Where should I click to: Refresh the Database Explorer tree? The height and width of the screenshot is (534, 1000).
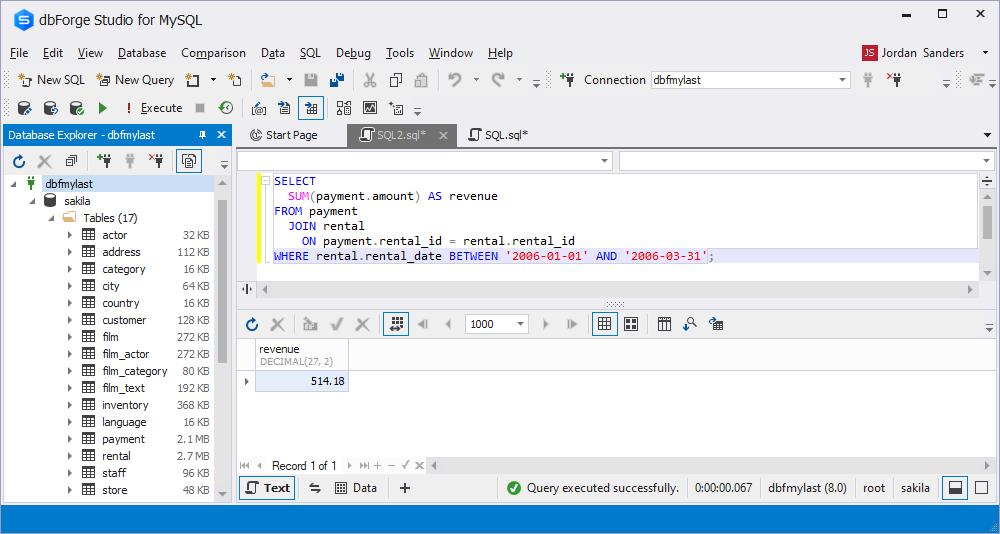pos(18,161)
